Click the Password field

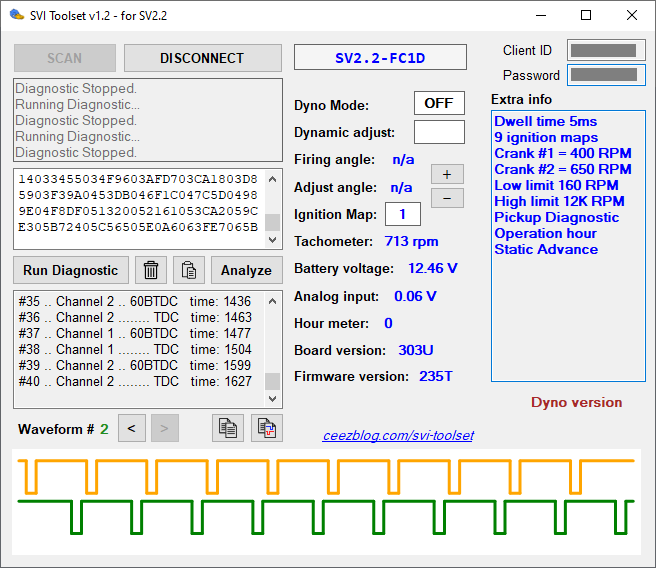point(606,75)
